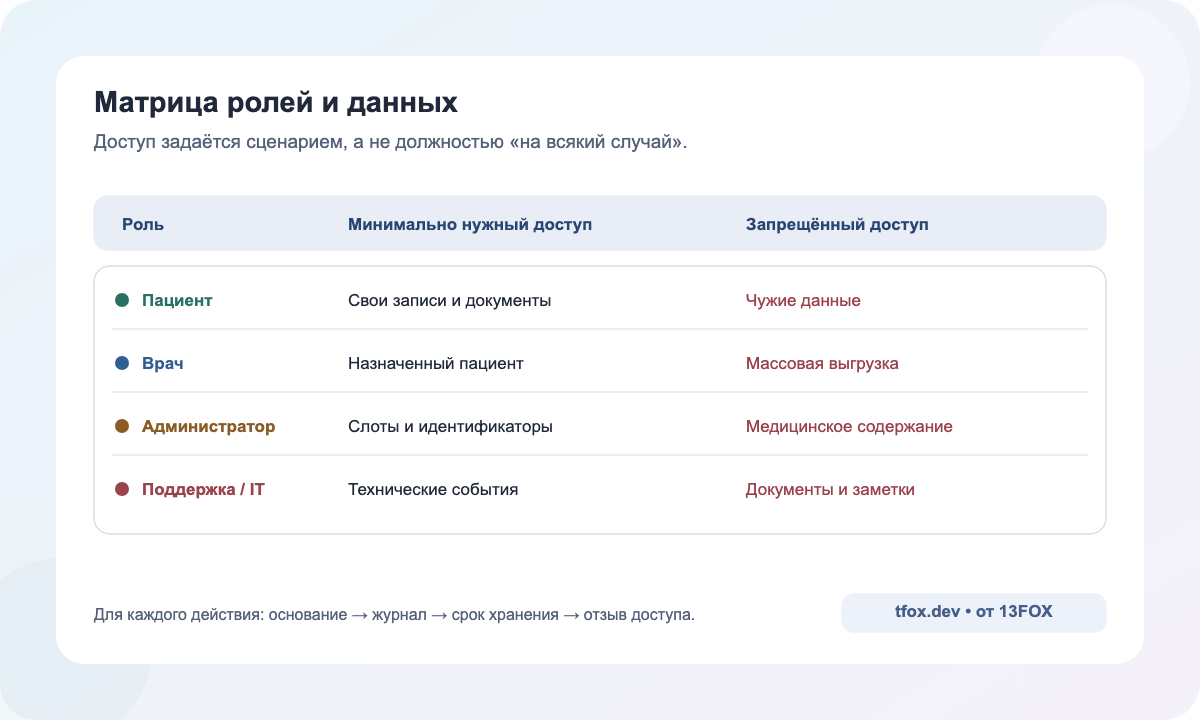Click the red text Медицинское содержание
Viewport: 1200px width, 720px height.
click(x=849, y=426)
